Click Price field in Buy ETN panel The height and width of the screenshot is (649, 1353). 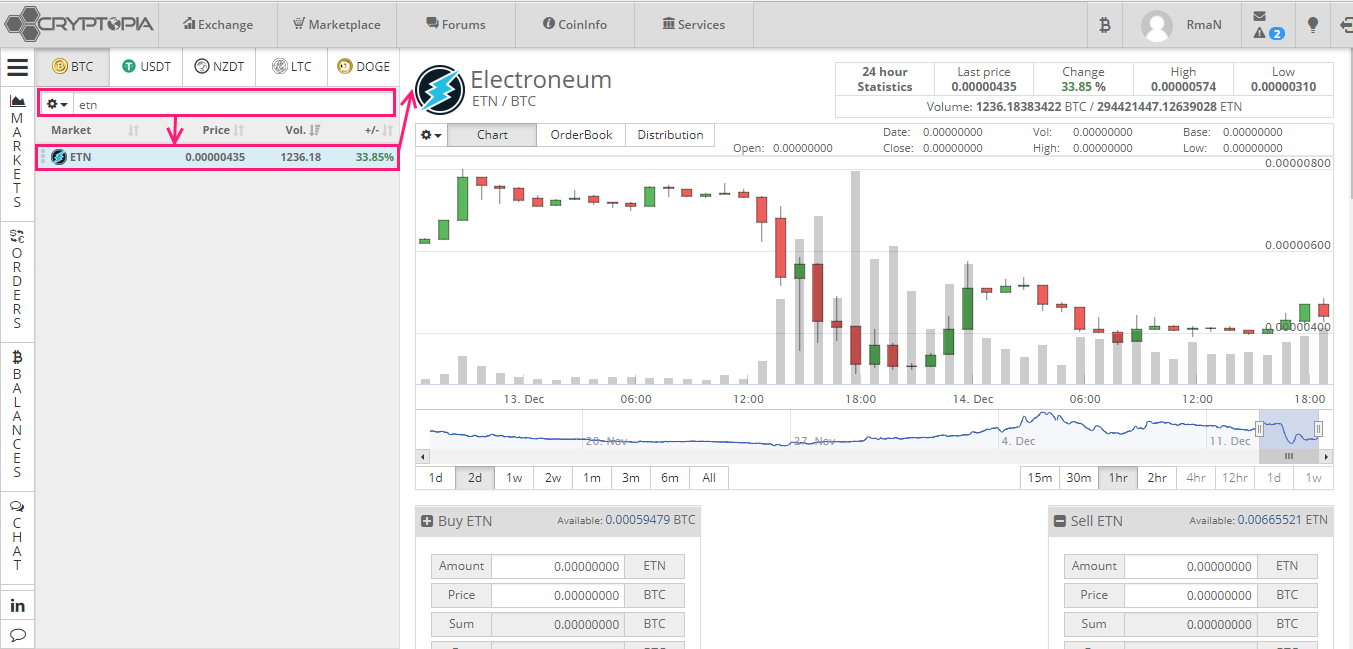(559, 595)
